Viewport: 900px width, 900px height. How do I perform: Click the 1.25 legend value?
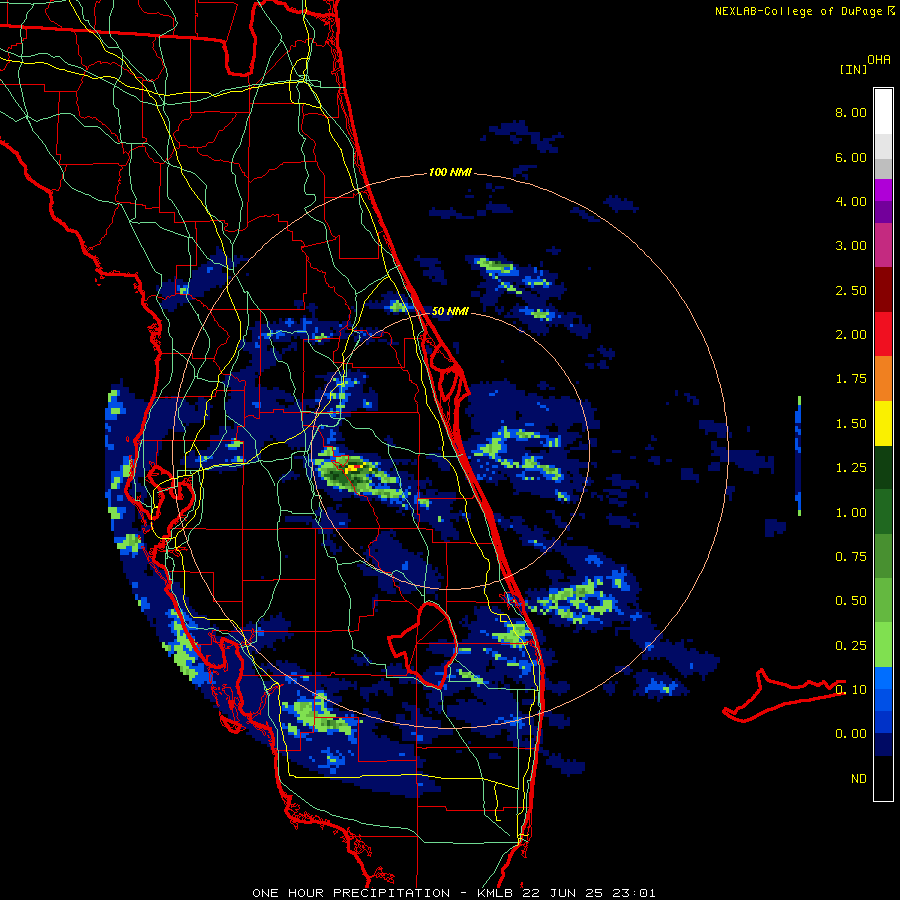pyautogui.click(x=851, y=468)
